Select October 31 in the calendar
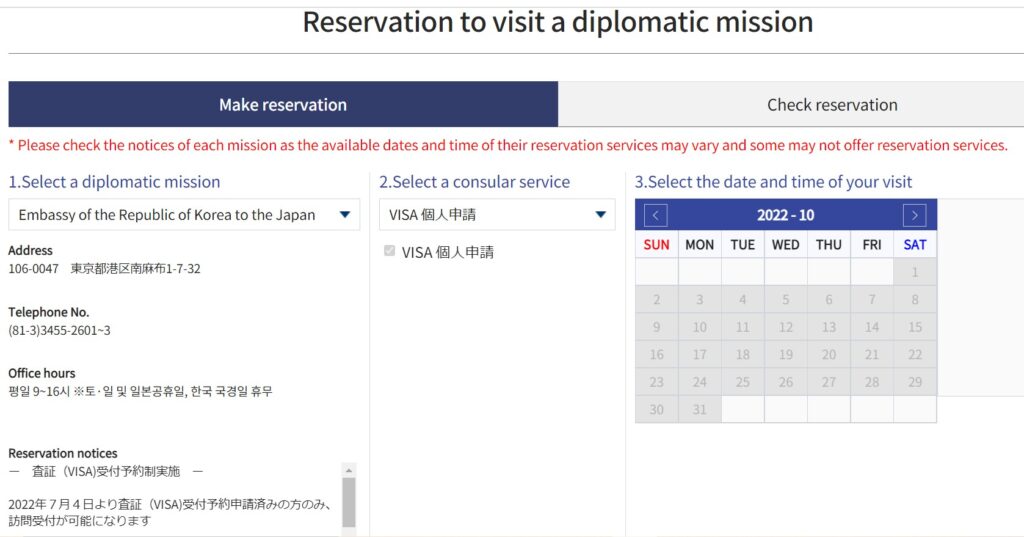1024x537 pixels. click(x=699, y=409)
